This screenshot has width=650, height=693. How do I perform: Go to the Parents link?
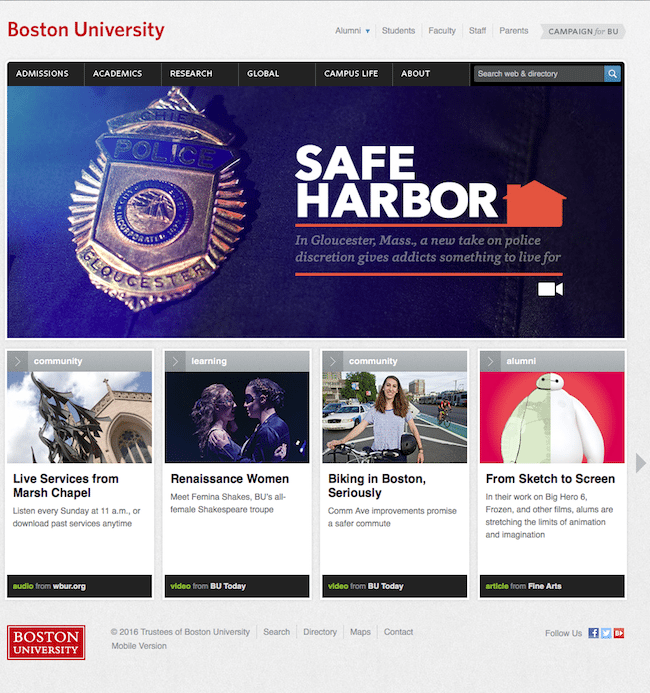click(514, 30)
